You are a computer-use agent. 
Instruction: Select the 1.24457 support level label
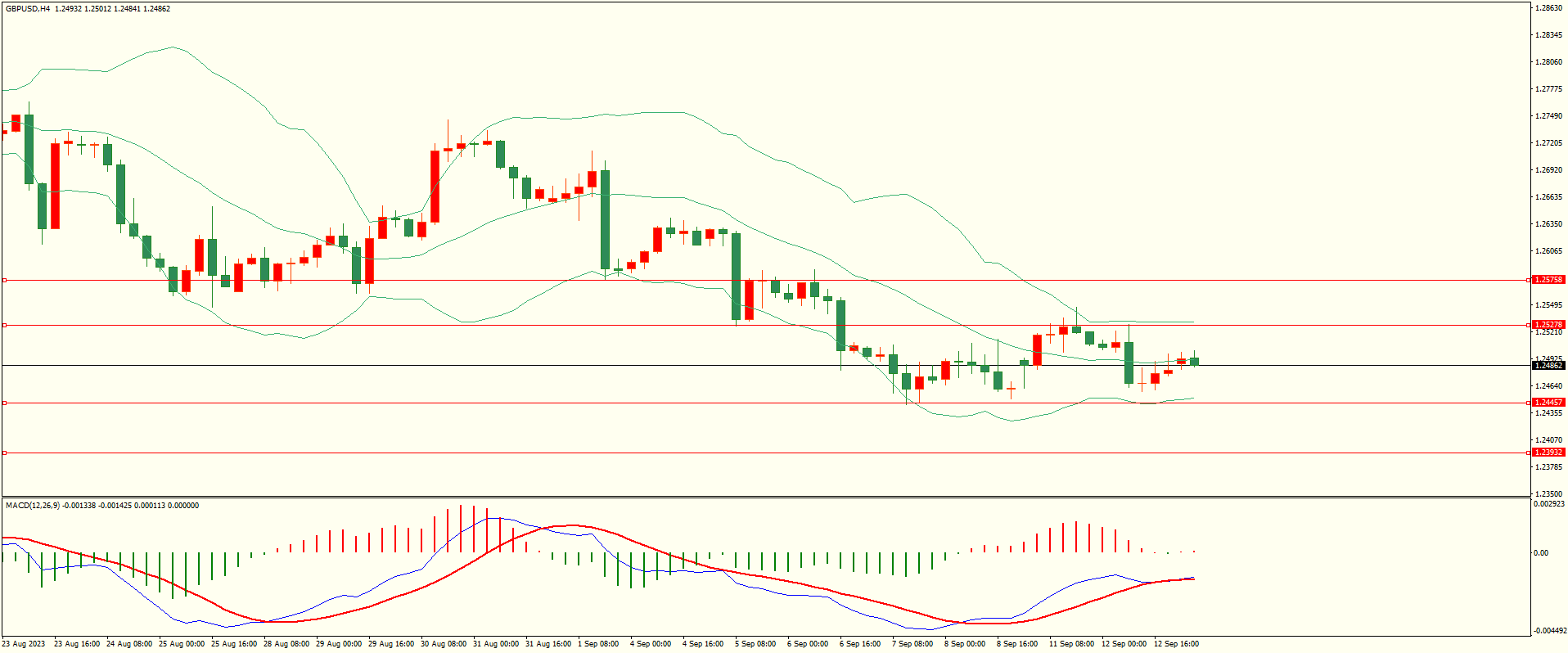(1548, 403)
